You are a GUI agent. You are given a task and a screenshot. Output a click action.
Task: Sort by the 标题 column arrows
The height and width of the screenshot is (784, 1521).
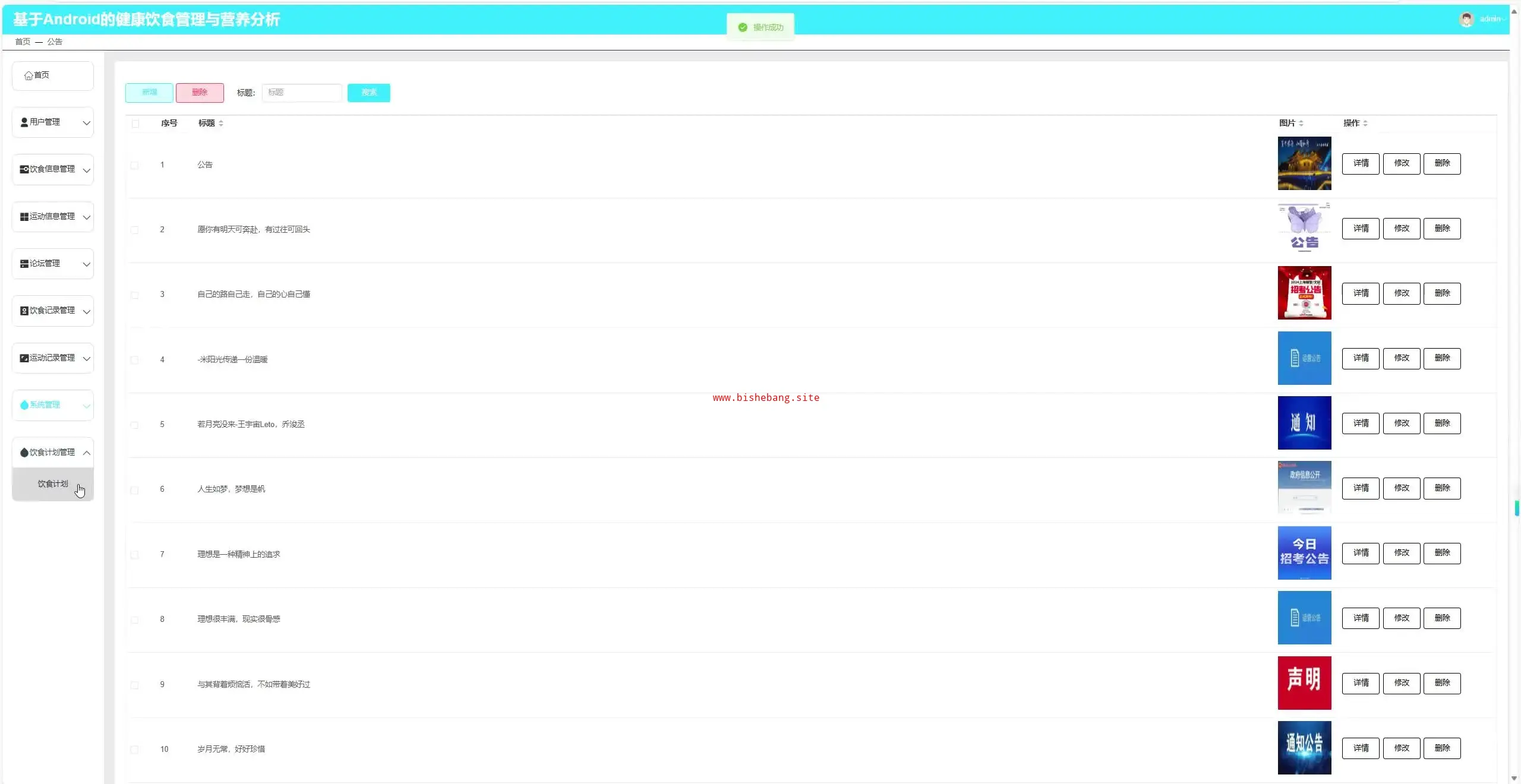[221, 124]
